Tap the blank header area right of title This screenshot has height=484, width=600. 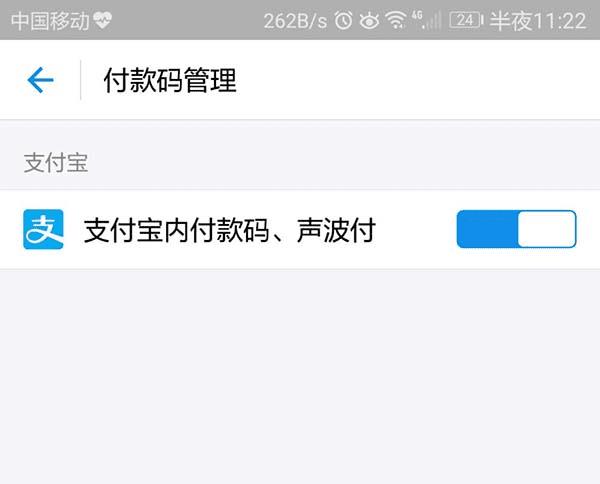[x=418, y=80]
